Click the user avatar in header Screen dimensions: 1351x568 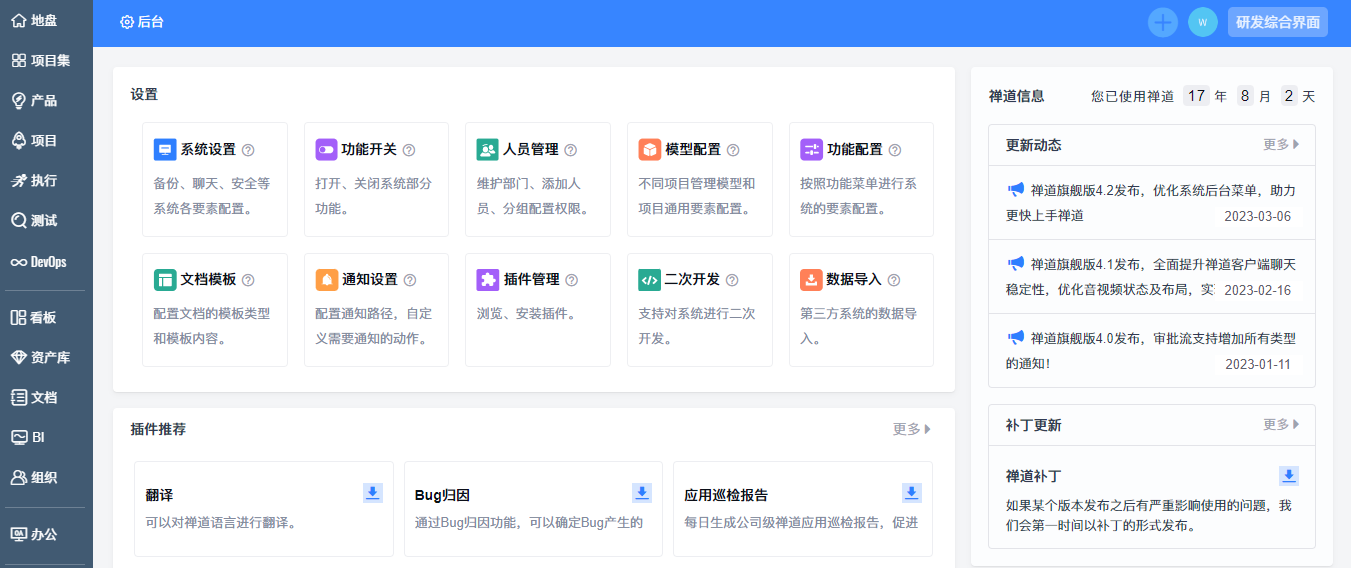tap(1203, 22)
